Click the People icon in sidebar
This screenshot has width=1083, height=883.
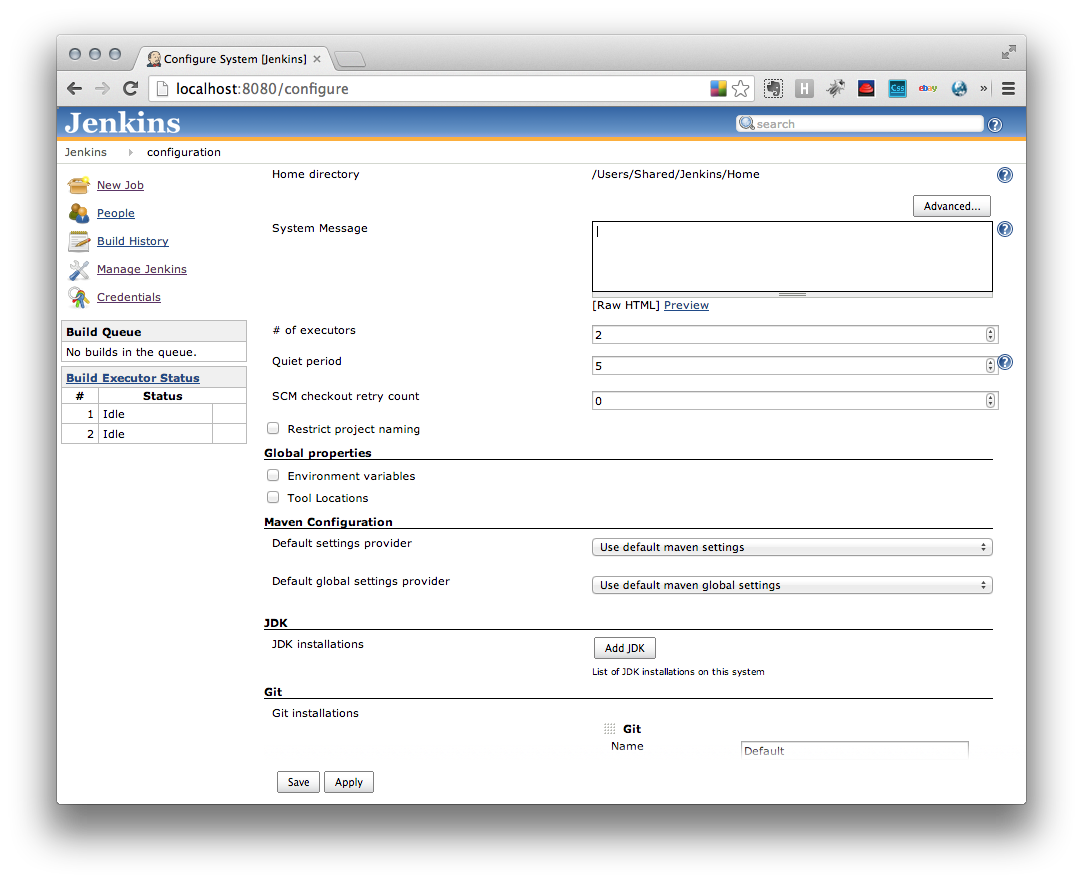tap(78, 213)
